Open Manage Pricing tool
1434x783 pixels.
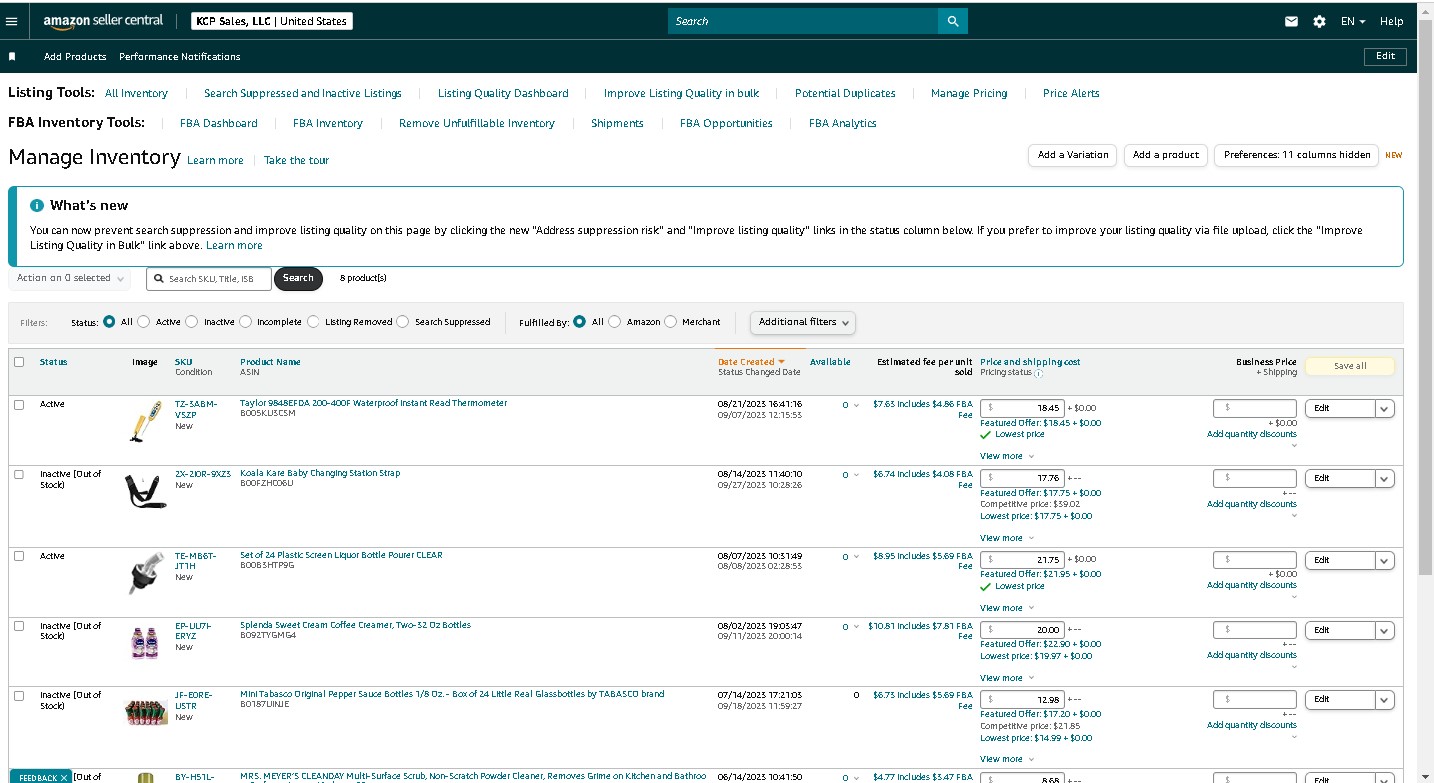click(969, 93)
